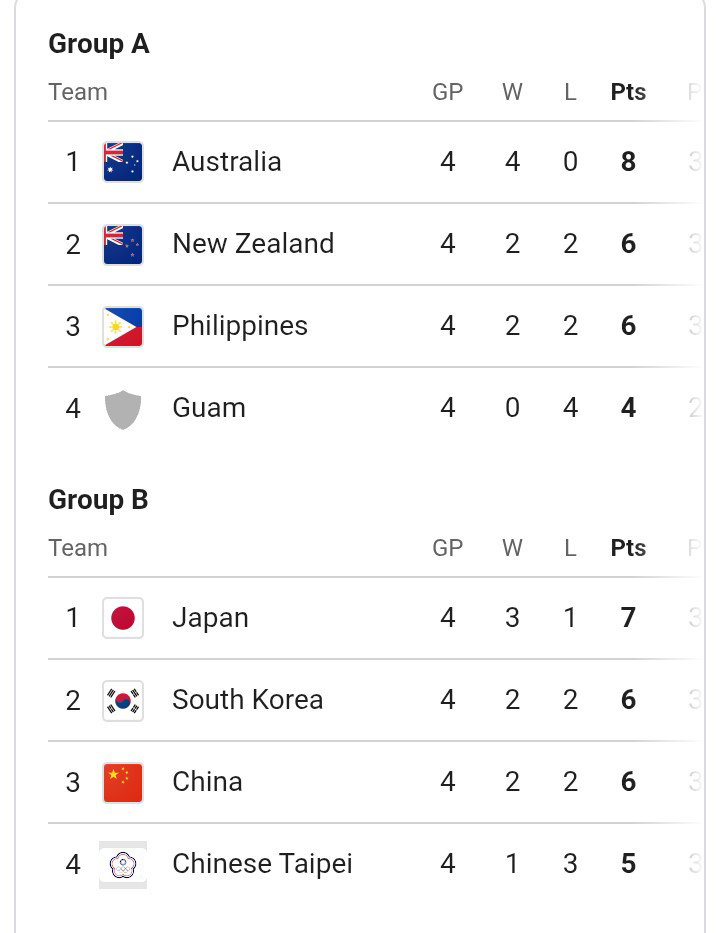Click the New Zealand flag icon
Image resolution: width=720 pixels, height=933 pixels.
123,244
